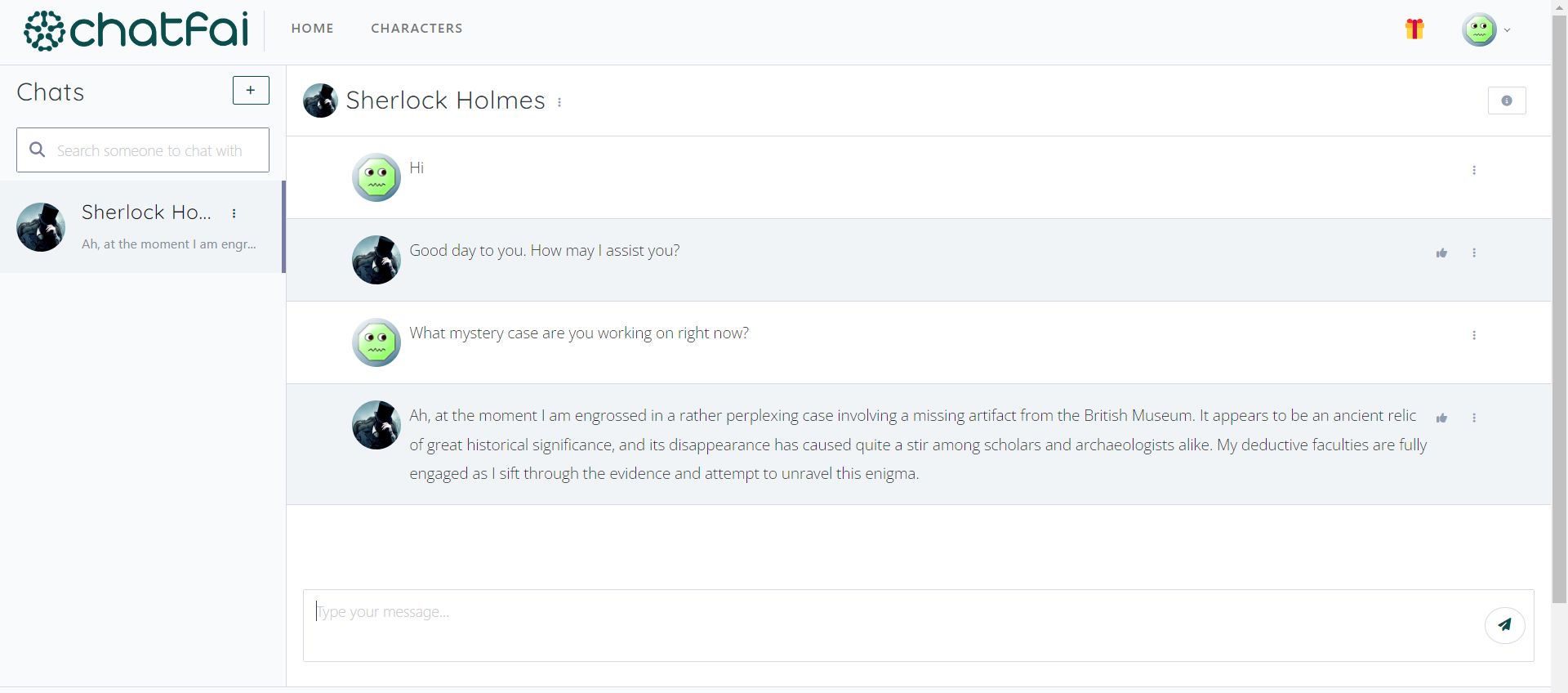Open options for the "What mystery case" message
Image resolution: width=1568 pixels, height=693 pixels.
click(x=1474, y=335)
